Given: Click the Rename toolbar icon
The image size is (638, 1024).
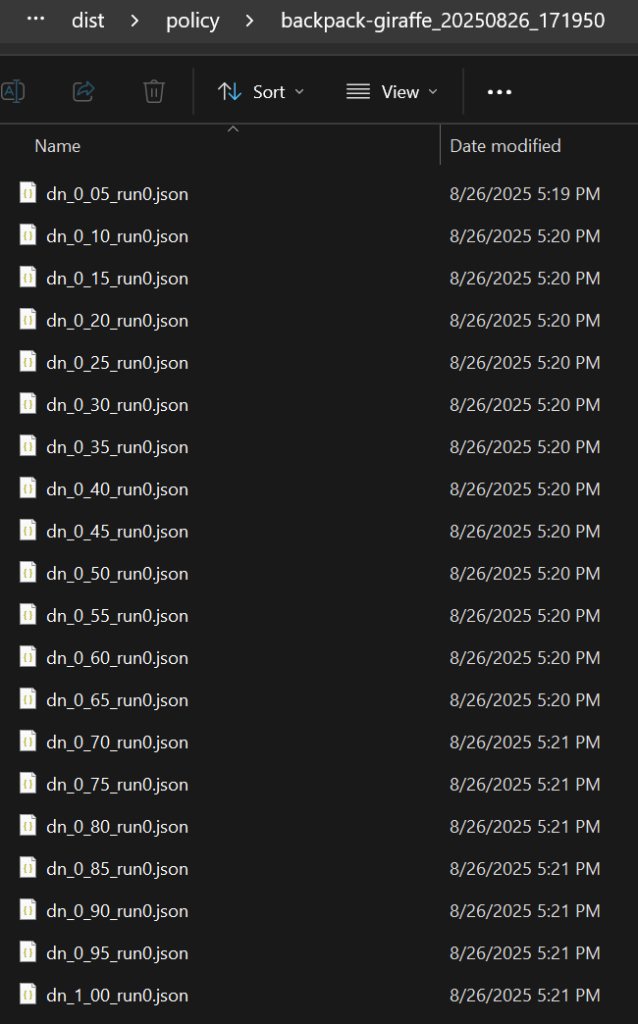Looking at the screenshot, I should coord(12,91).
